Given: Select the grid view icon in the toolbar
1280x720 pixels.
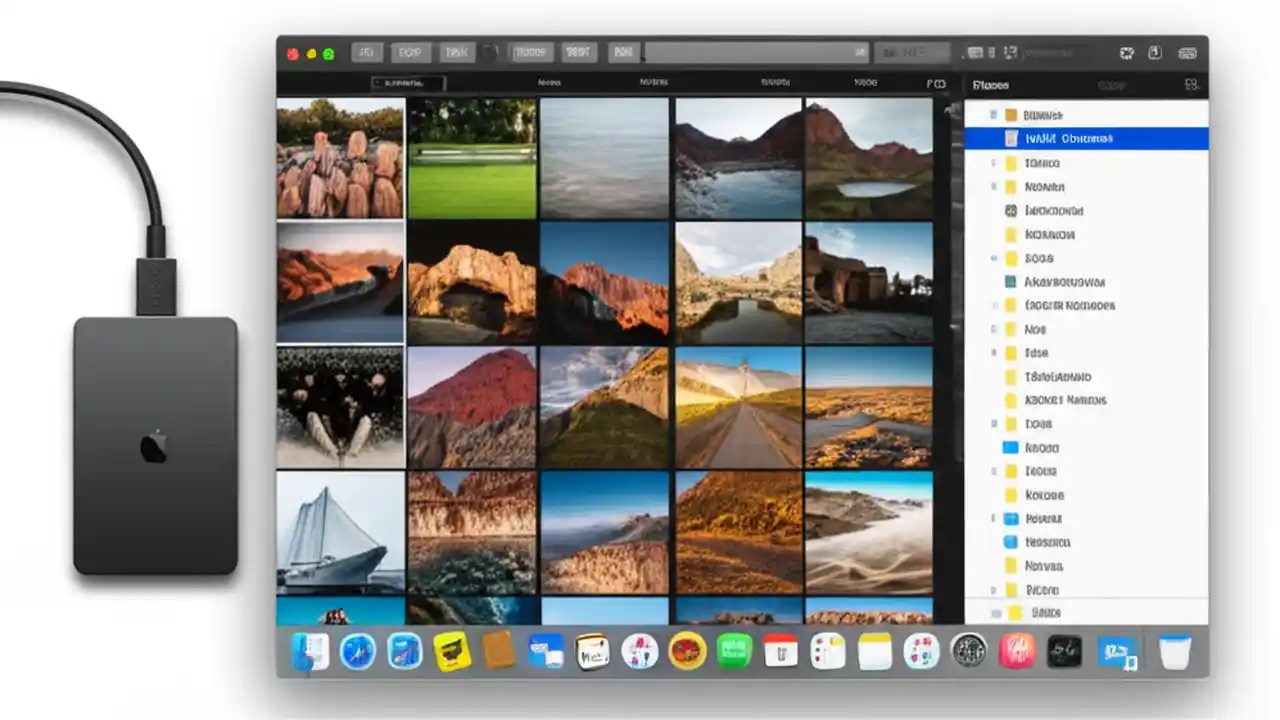Looking at the screenshot, I should tap(976, 53).
